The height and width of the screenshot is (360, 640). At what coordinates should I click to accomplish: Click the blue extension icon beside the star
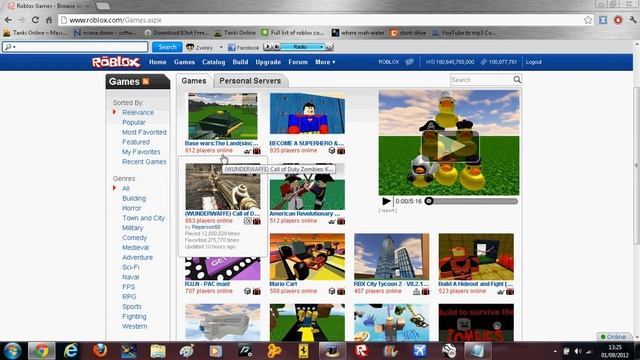(x=603, y=20)
